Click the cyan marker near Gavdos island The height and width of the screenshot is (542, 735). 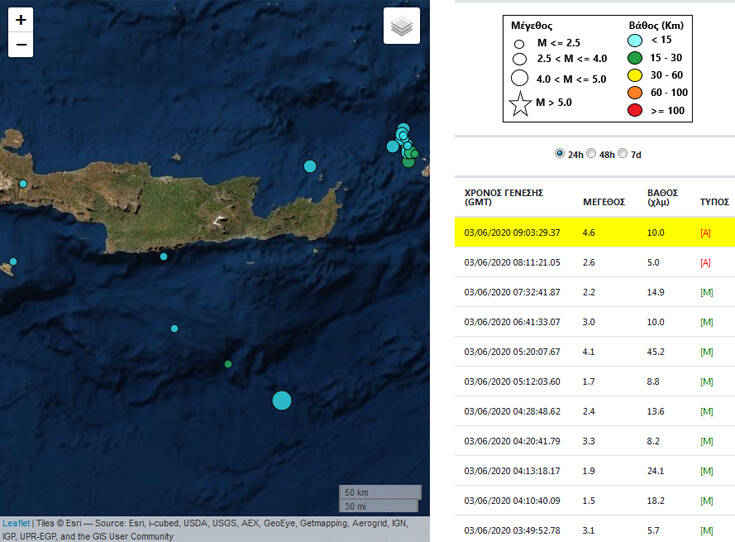point(13,262)
